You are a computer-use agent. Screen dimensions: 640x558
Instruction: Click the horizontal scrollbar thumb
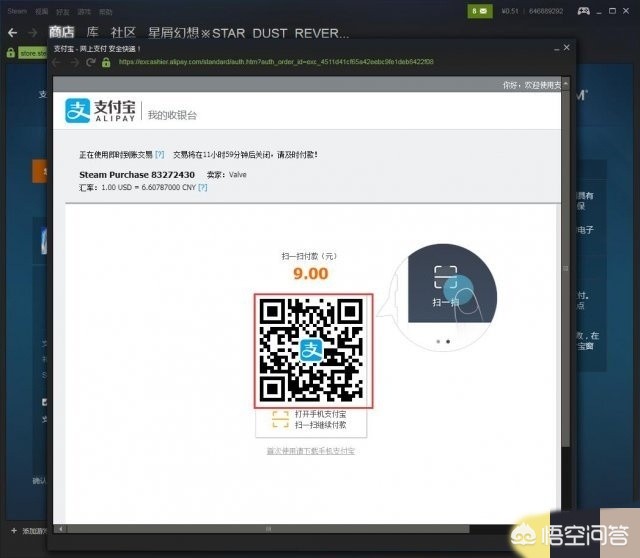coord(268,529)
